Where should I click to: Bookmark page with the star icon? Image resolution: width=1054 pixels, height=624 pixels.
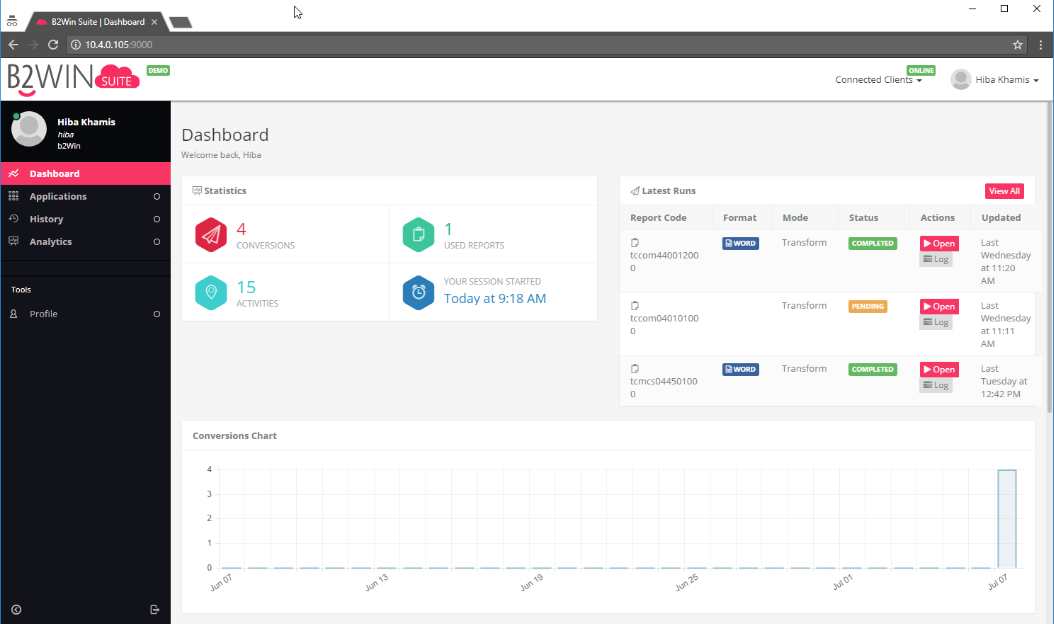pyautogui.click(x=1018, y=45)
